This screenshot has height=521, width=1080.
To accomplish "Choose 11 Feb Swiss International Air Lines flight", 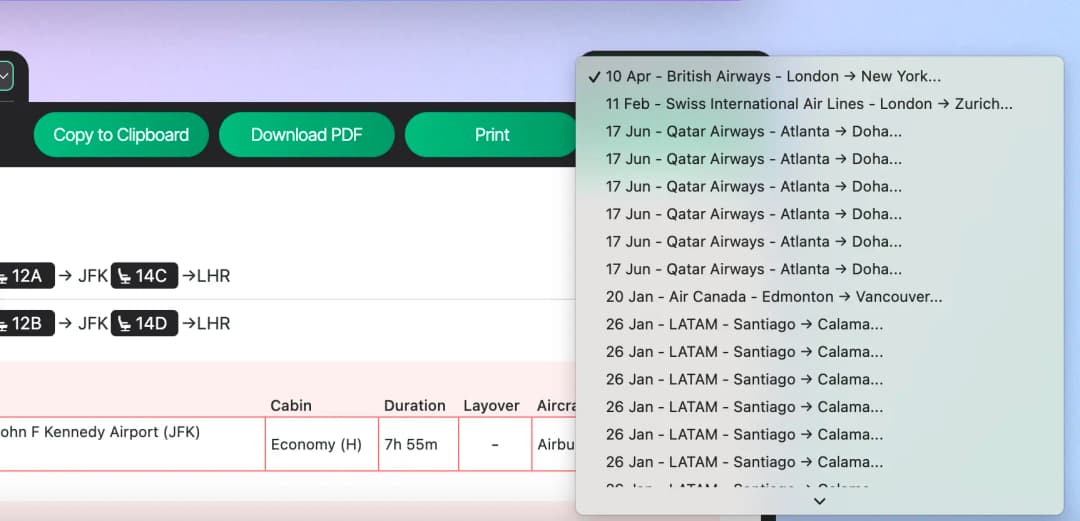I will pyautogui.click(x=808, y=104).
